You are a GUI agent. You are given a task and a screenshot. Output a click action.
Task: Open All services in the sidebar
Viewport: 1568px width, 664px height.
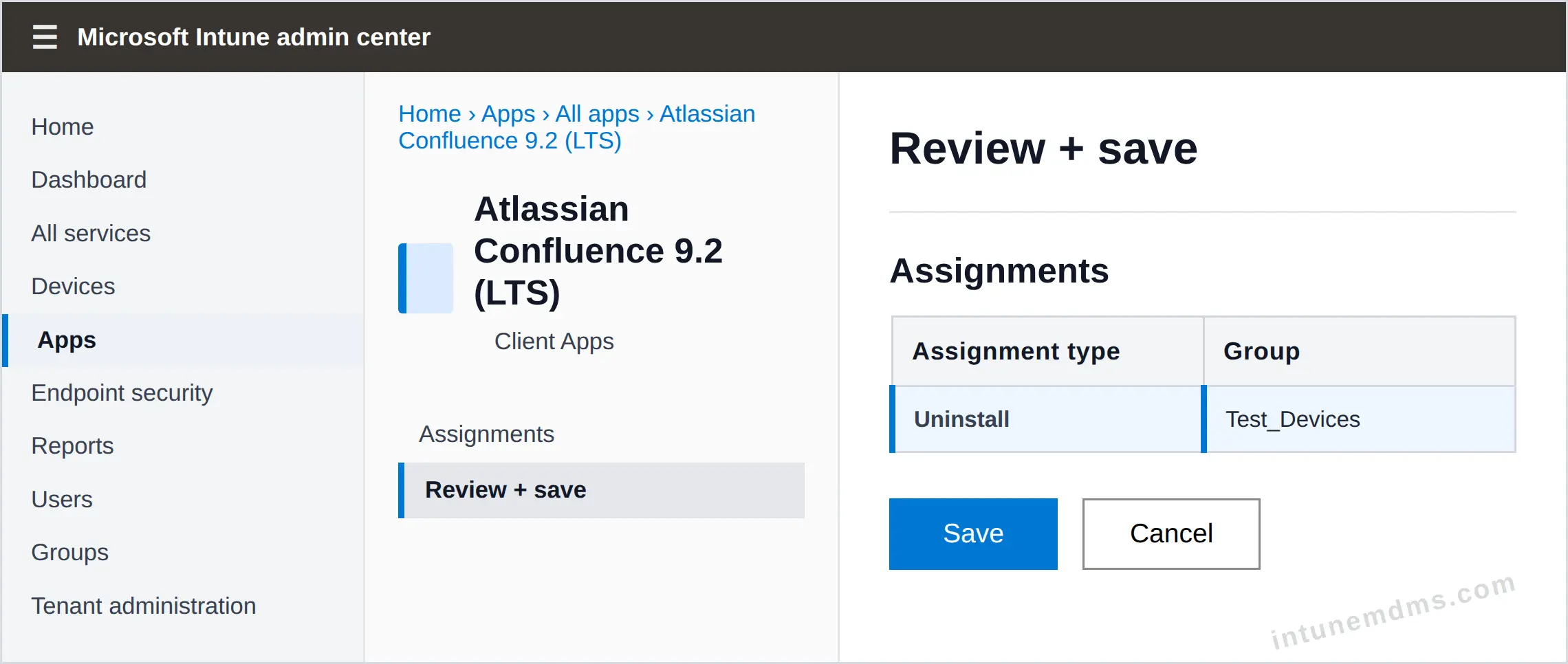coord(91,234)
